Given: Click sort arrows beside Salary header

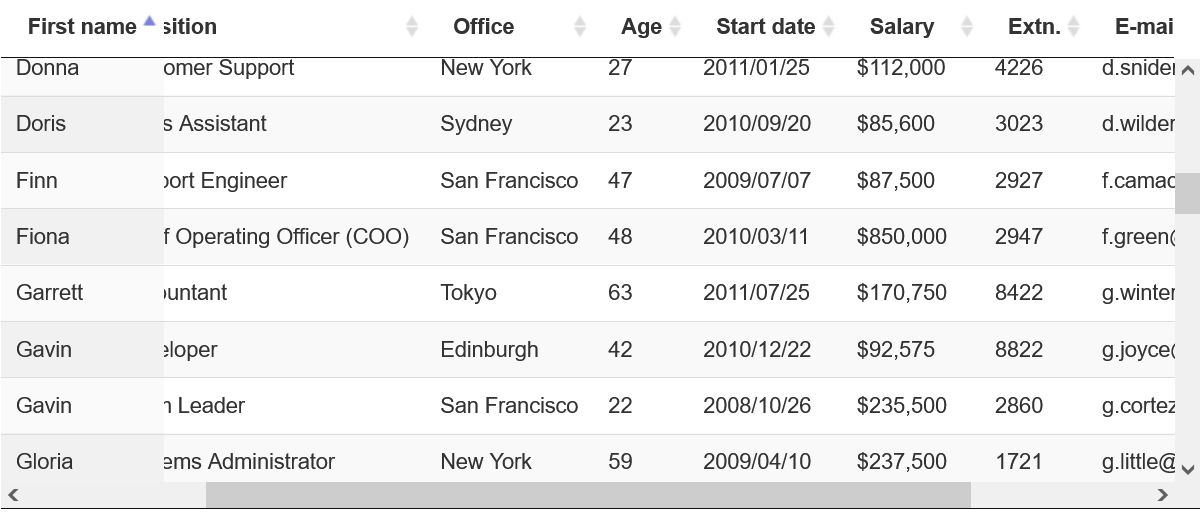Looking at the screenshot, I should [x=966, y=27].
